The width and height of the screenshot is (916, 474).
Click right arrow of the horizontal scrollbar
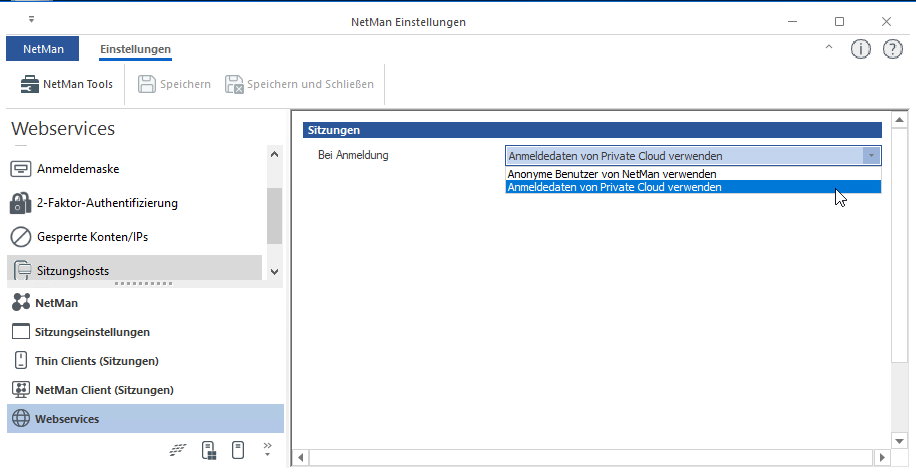pos(882,457)
